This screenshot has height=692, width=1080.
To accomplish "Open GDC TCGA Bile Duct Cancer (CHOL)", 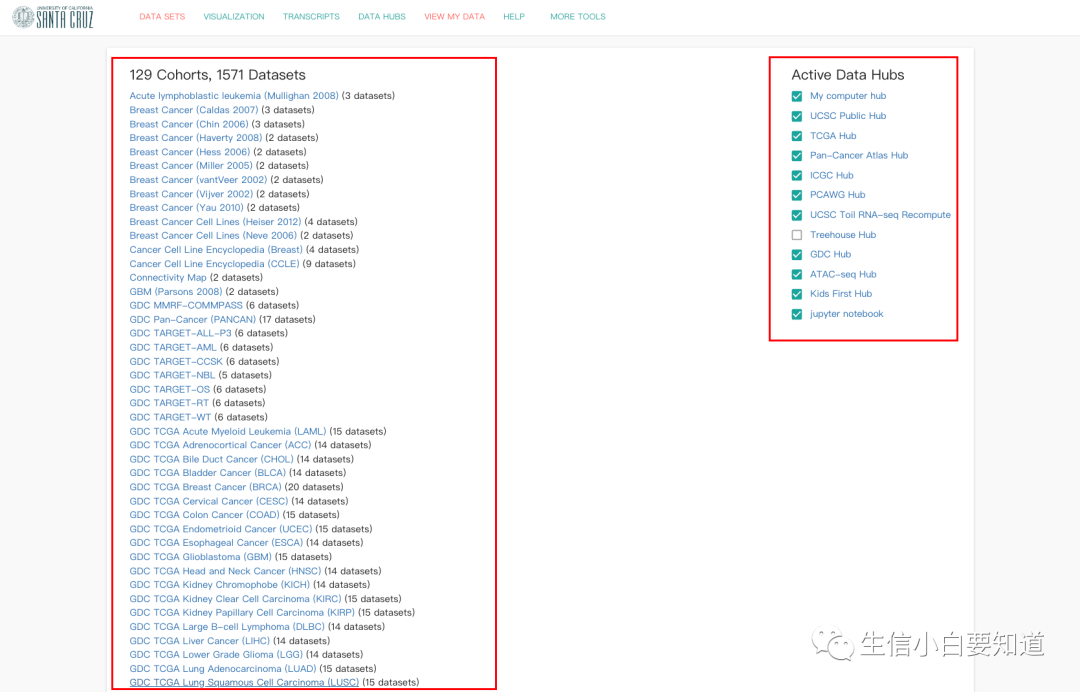I will pos(211,459).
